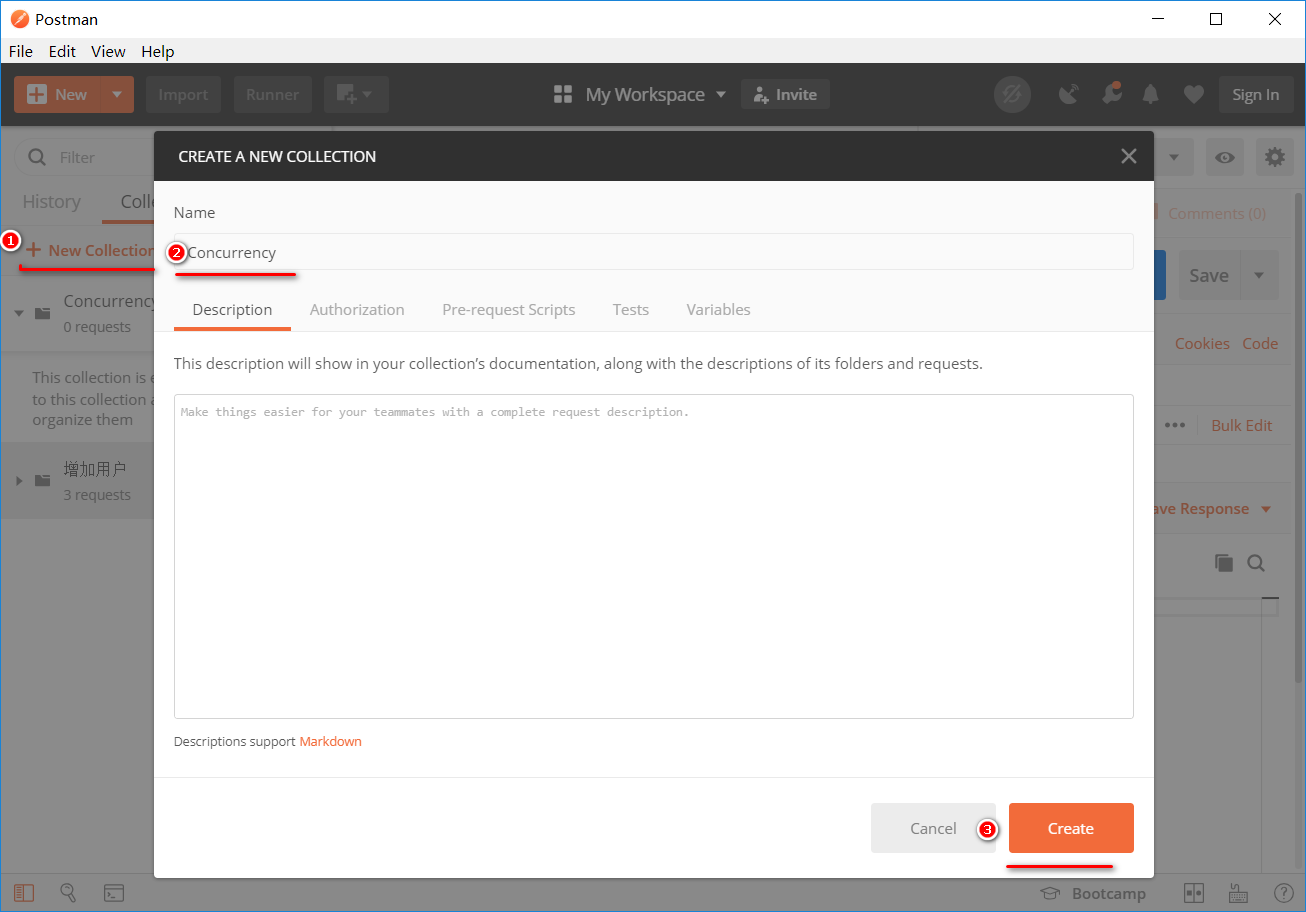Select the 增加用户 collection folder icon
Screen dimensions: 1306x912
43,481
